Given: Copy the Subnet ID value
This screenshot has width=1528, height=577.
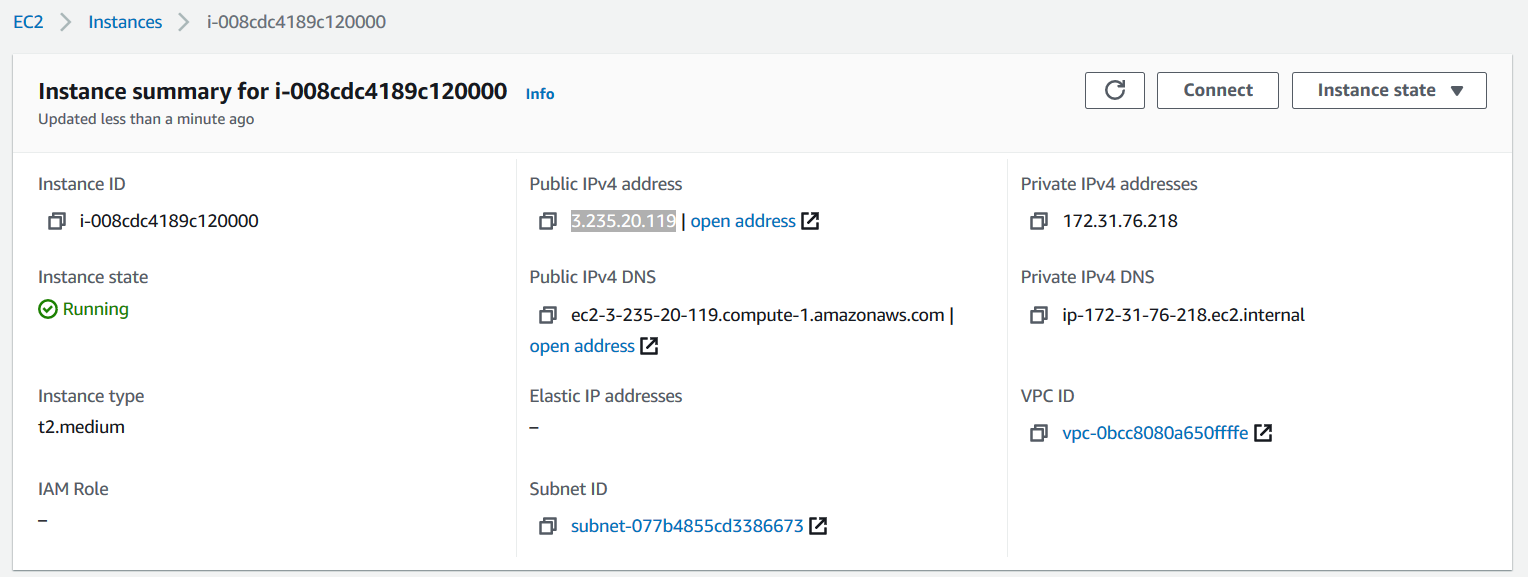Looking at the screenshot, I should (547, 526).
